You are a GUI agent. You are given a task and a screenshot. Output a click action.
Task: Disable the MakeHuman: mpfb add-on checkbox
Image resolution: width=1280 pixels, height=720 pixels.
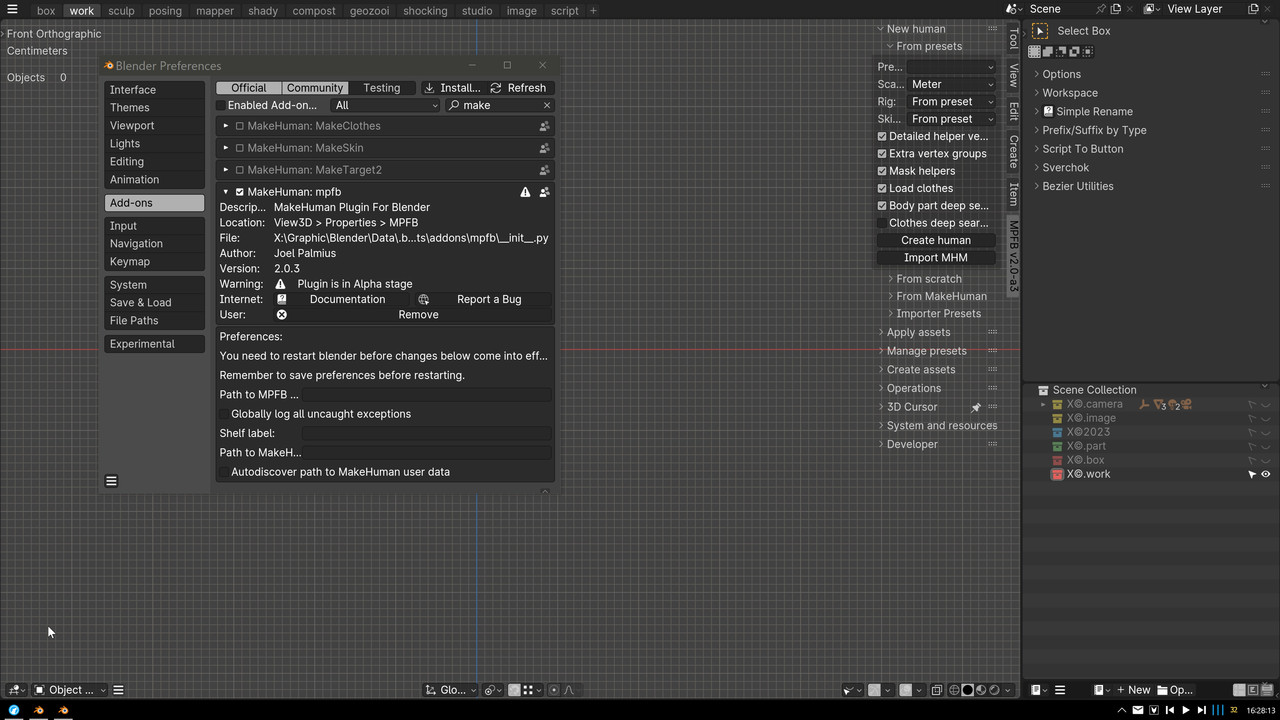pyautogui.click(x=240, y=192)
